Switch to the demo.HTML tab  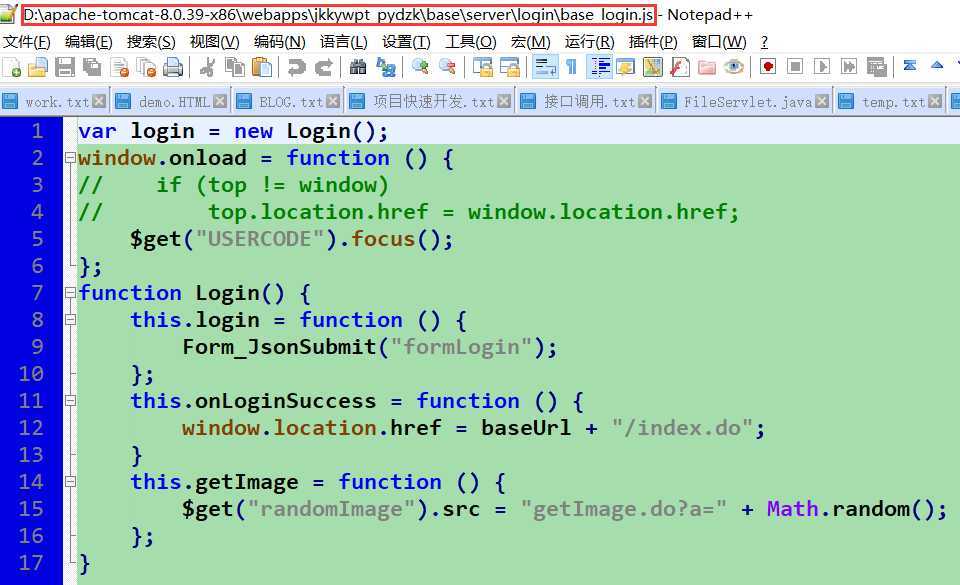pyautogui.click(x=171, y=102)
